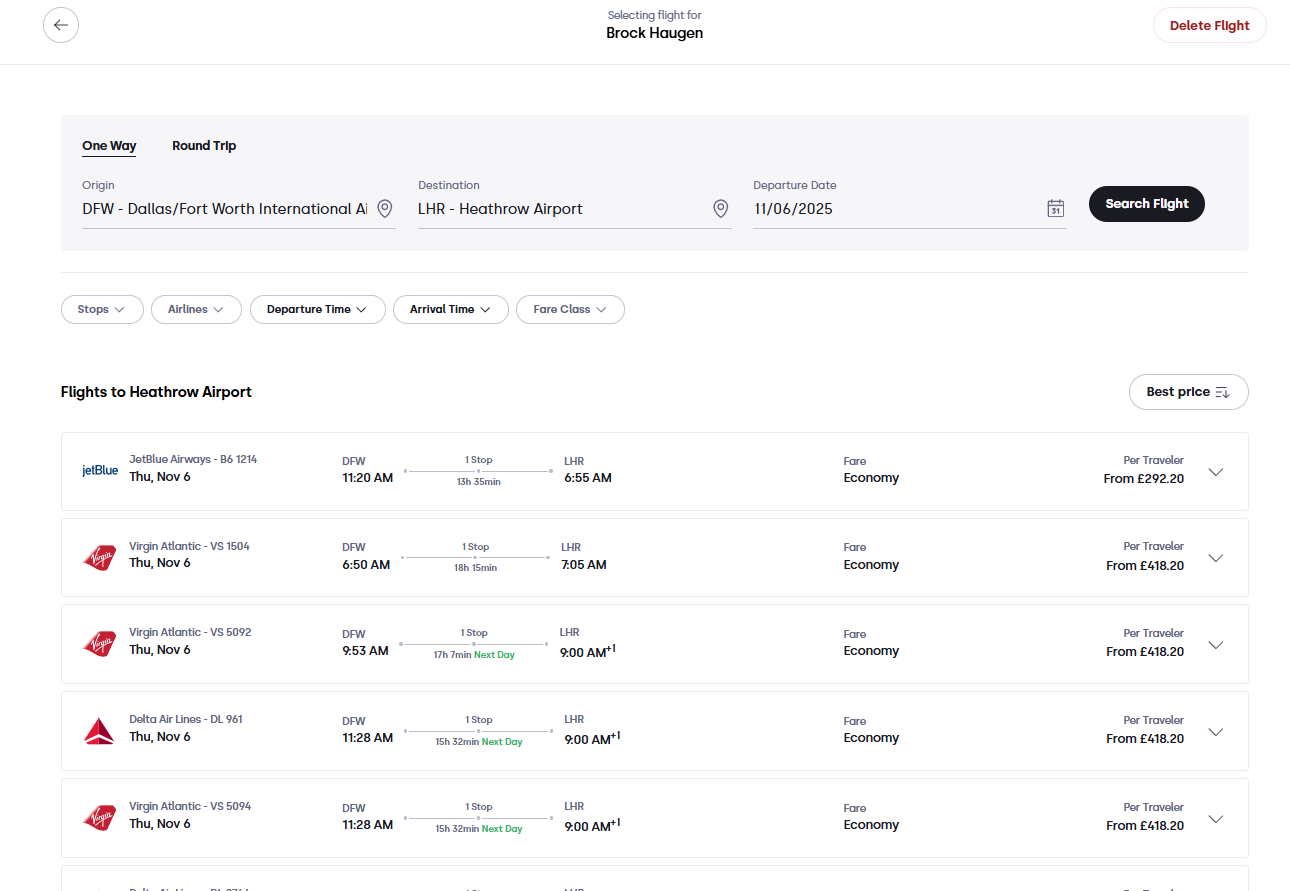Expand the Virgin Atlantic VS 1504 flight
Screen dimensions: 1290x891
(x=1216, y=558)
